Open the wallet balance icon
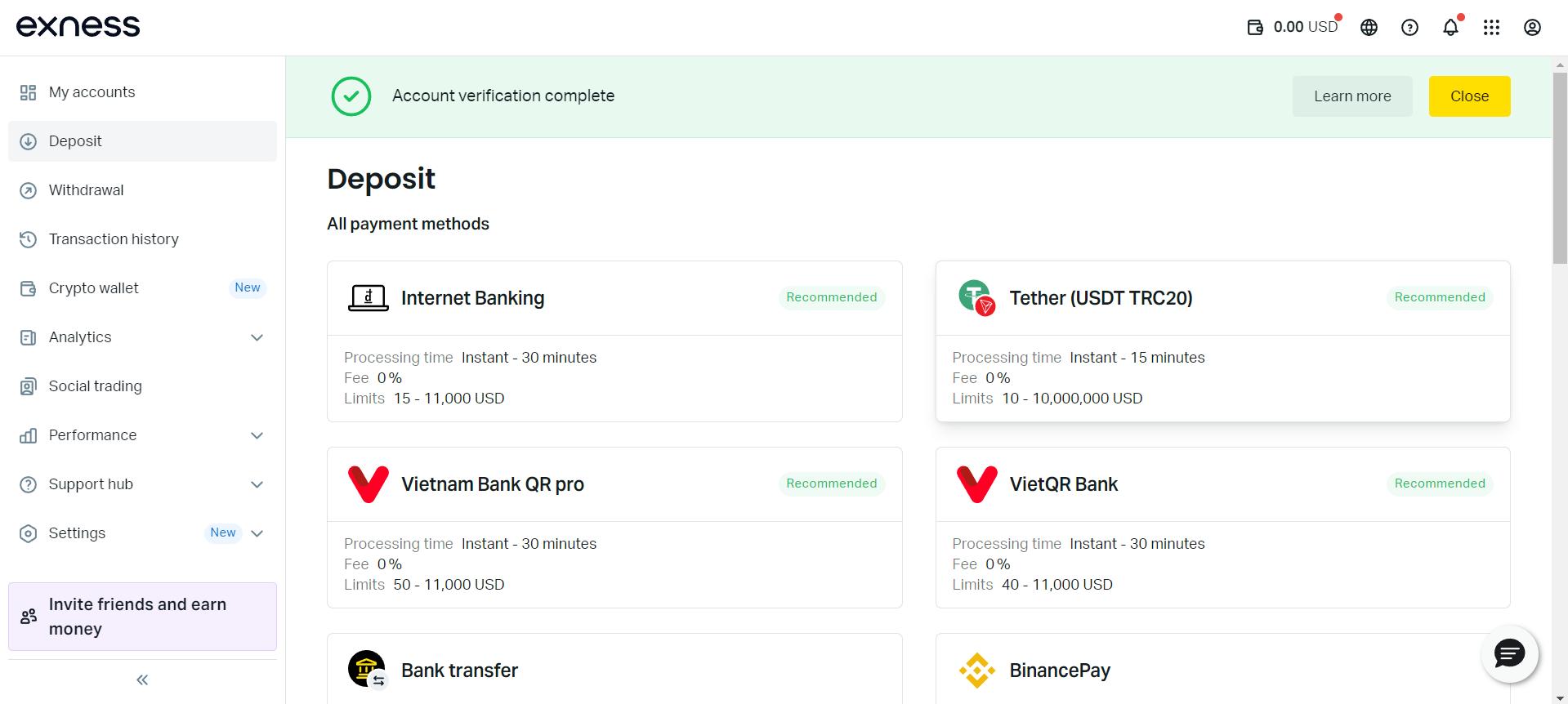The height and width of the screenshot is (704, 1568). point(1255,28)
